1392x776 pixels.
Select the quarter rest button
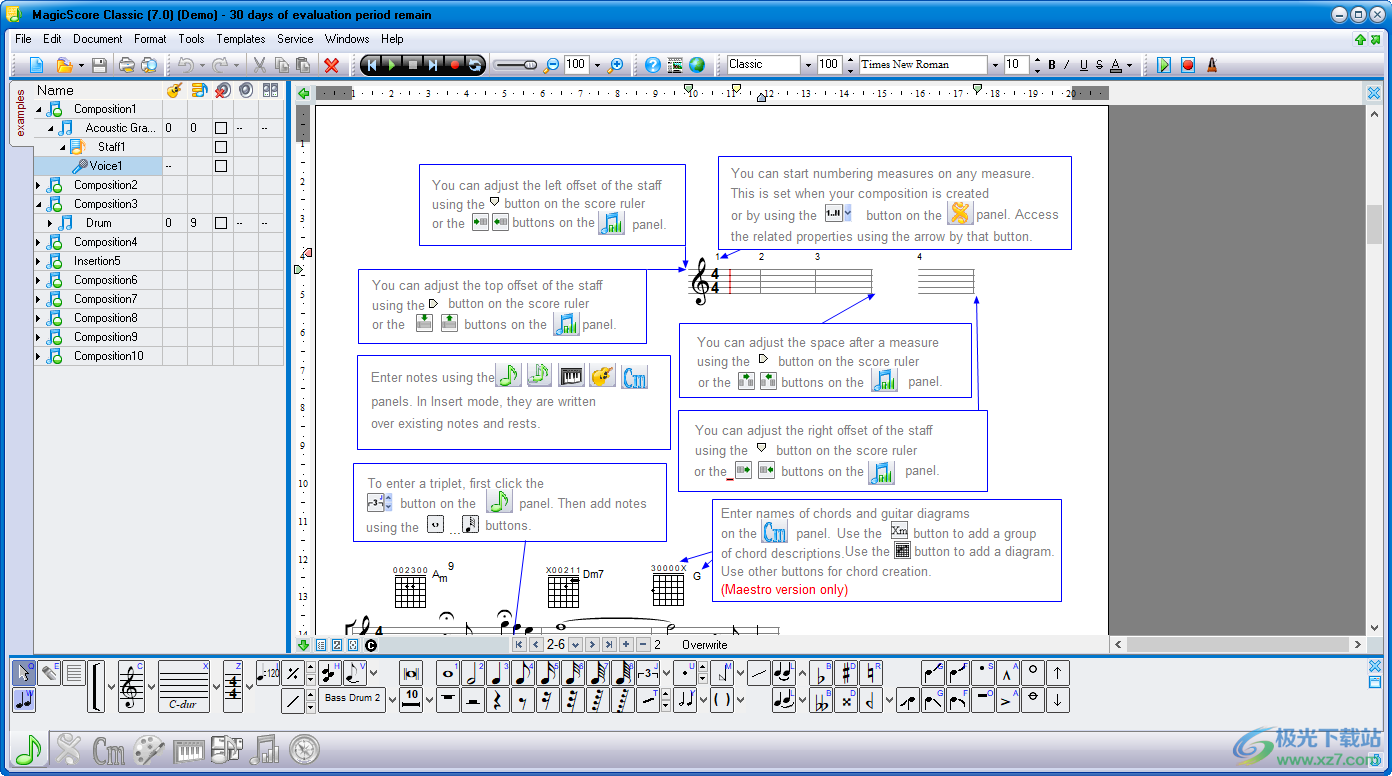[498, 700]
